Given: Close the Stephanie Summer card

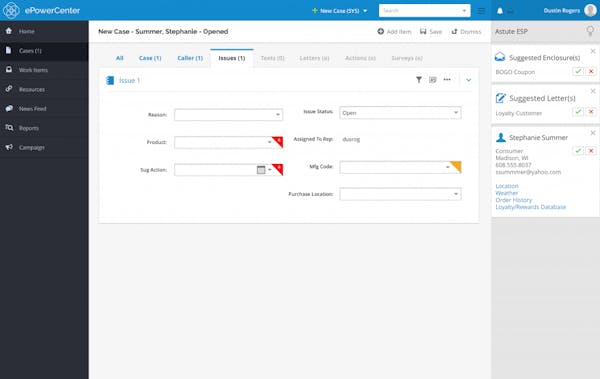Looking at the screenshot, I should (593, 133).
